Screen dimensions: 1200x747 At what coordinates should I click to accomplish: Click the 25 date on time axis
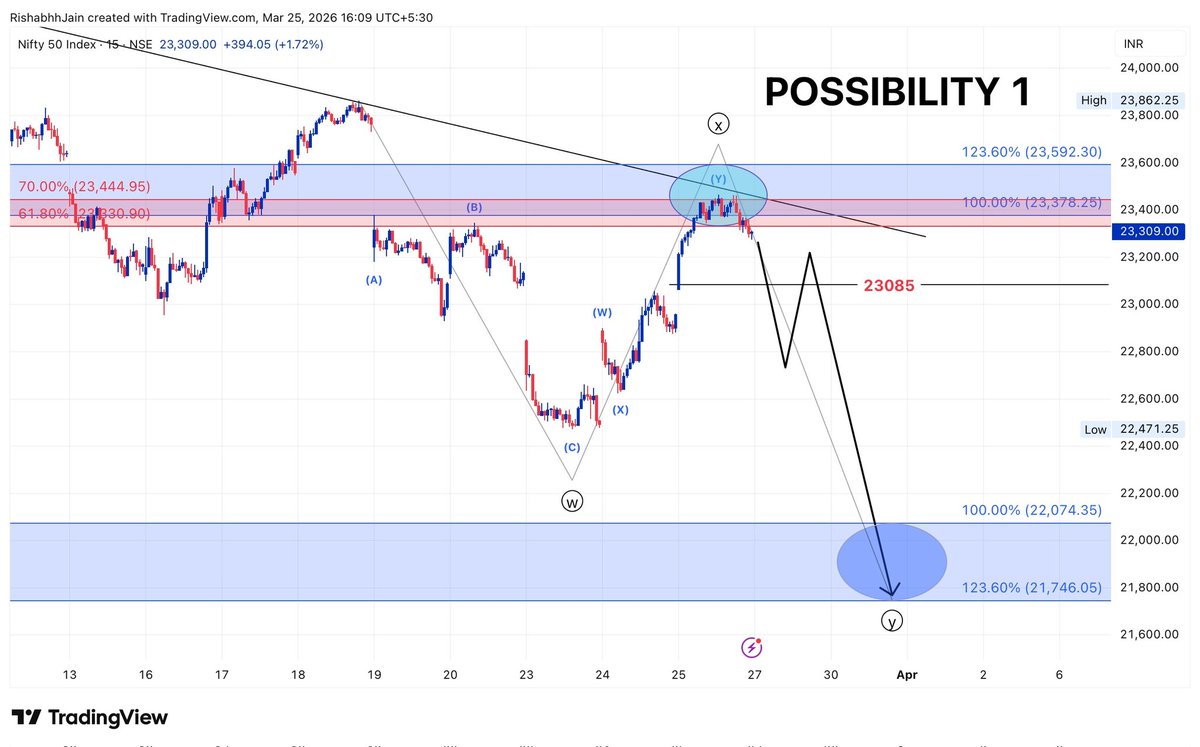(678, 674)
